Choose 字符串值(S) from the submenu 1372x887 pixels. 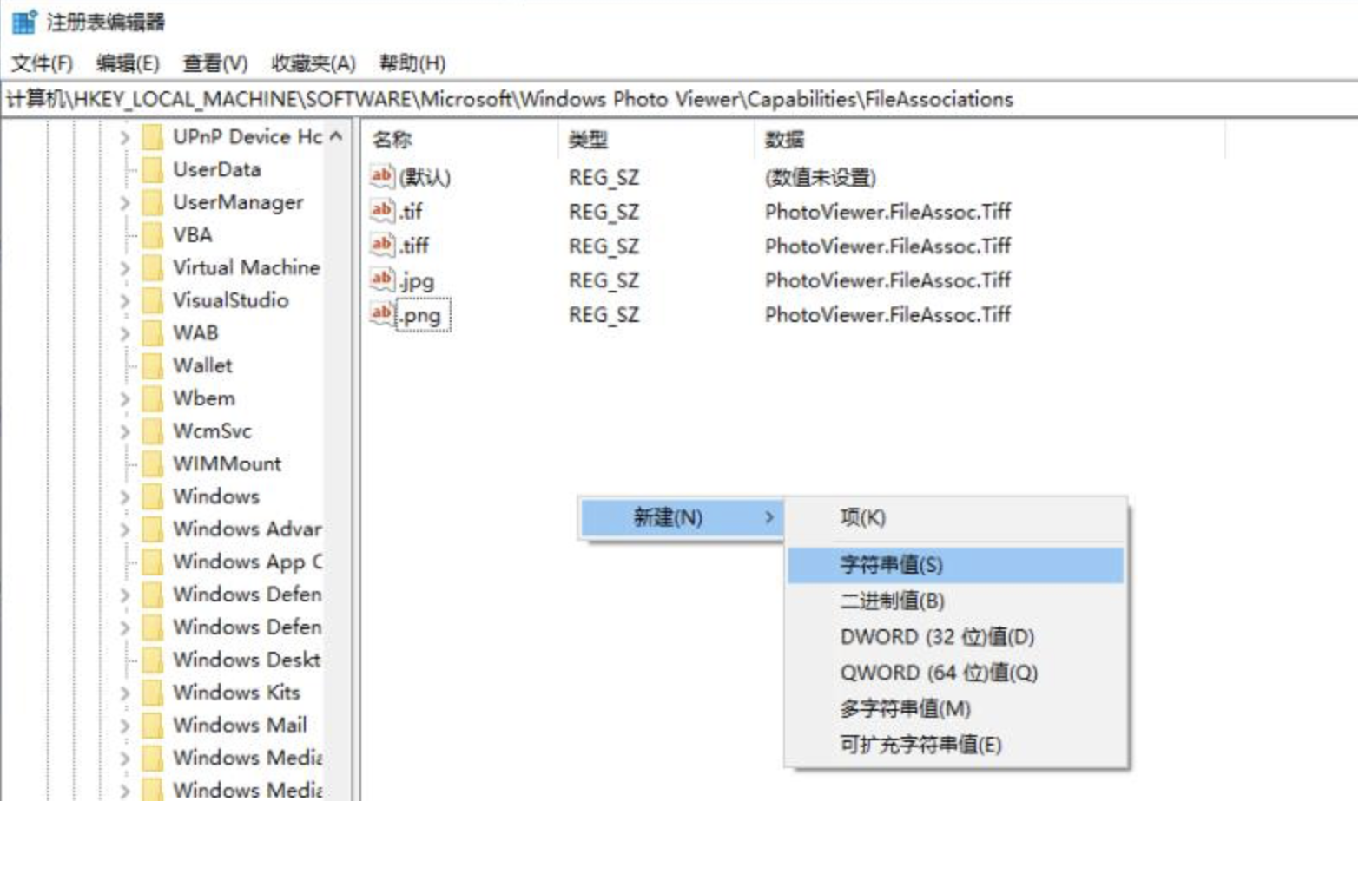(x=956, y=565)
